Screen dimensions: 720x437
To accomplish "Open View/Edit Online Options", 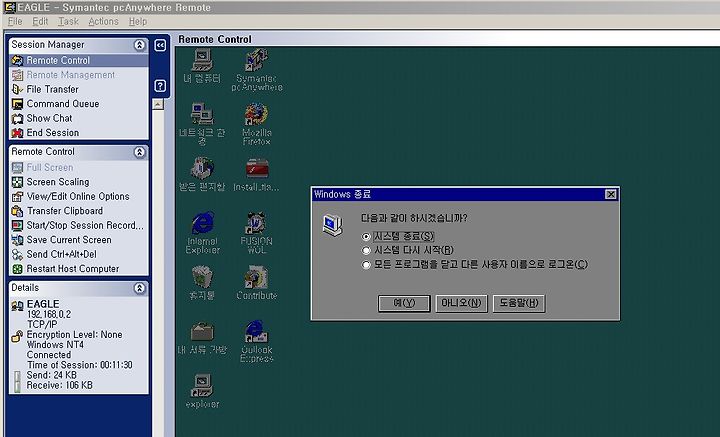I will pos(79,196).
